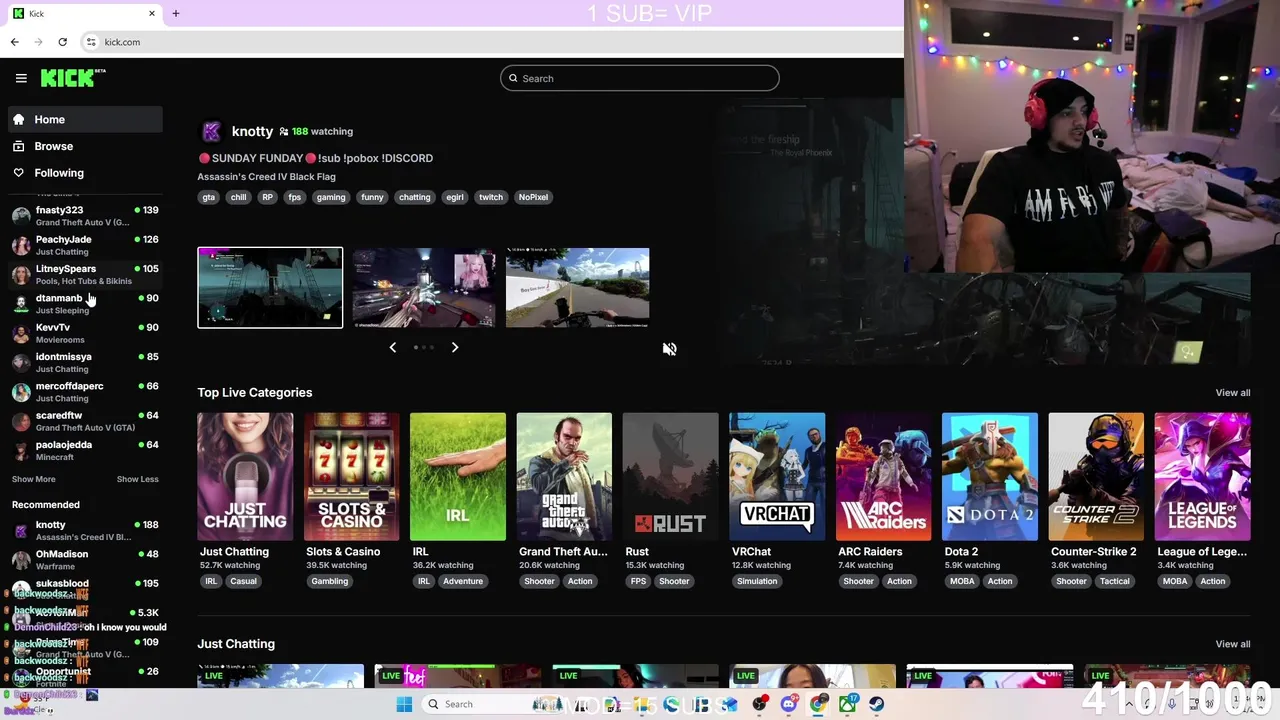Open paolaojedda Minecraft channel in sidebar

(85, 450)
